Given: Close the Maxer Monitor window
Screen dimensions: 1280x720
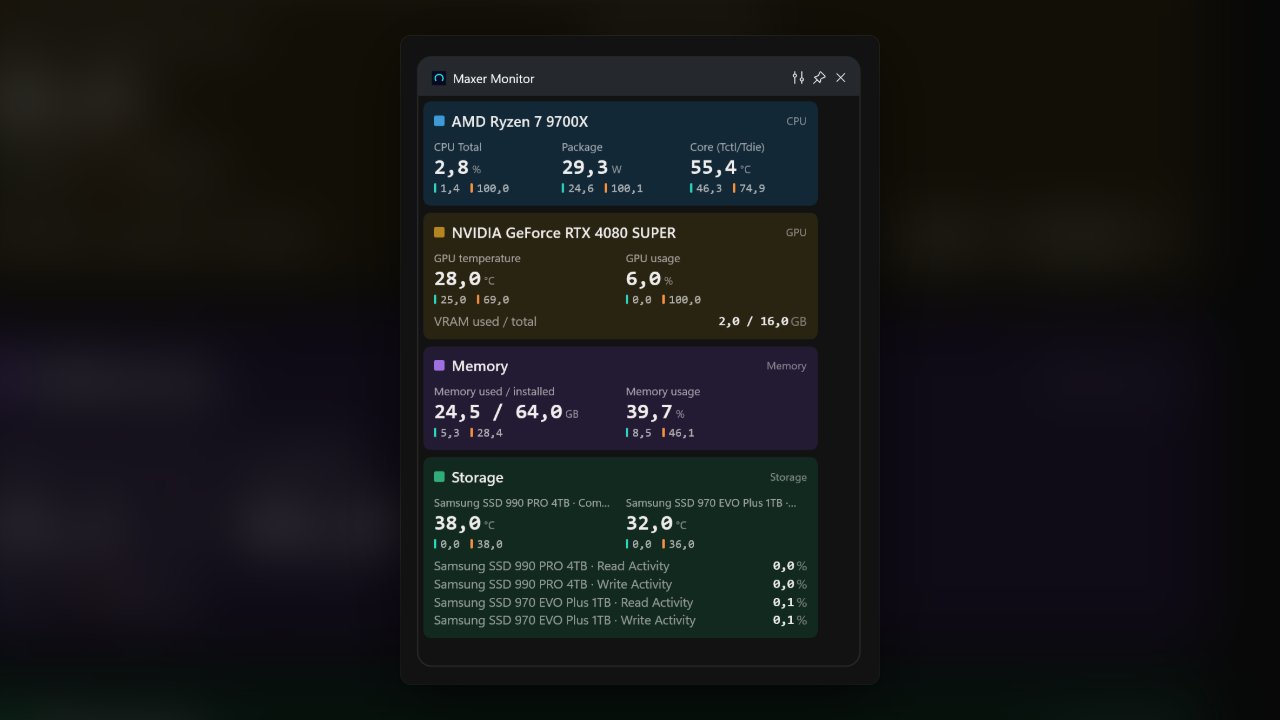Looking at the screenshot, I should [840, 78].
